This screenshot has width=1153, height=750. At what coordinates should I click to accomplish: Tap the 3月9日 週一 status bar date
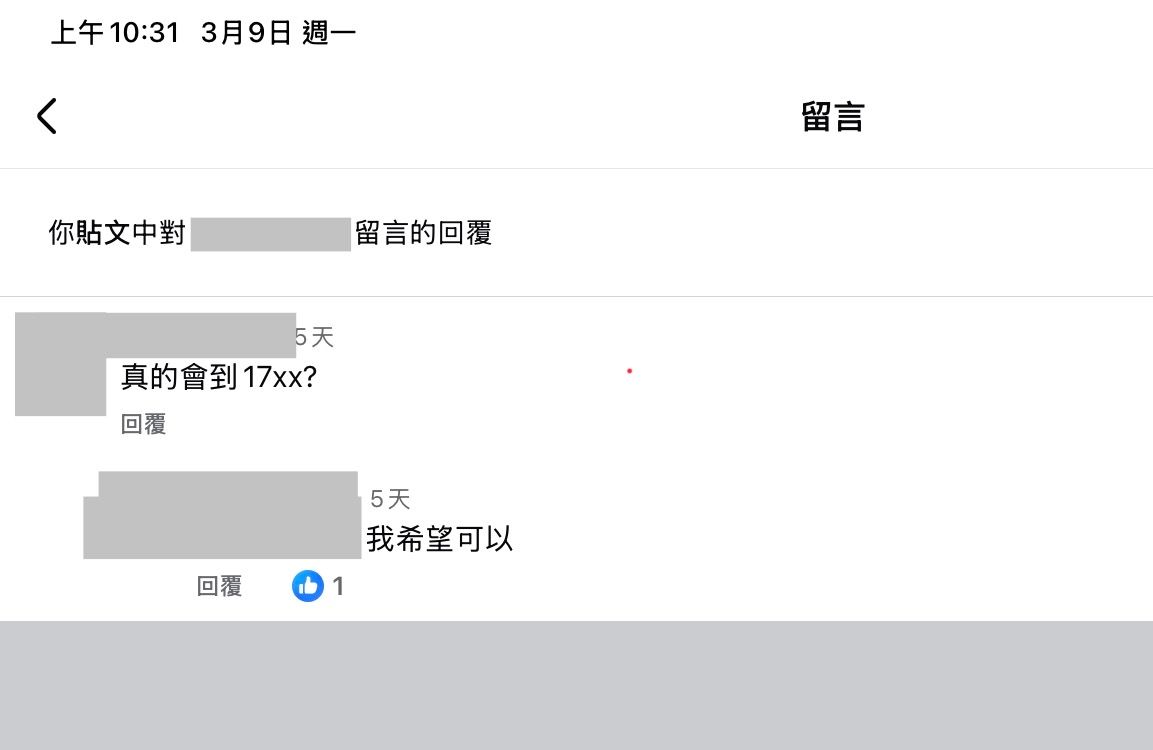278,33
